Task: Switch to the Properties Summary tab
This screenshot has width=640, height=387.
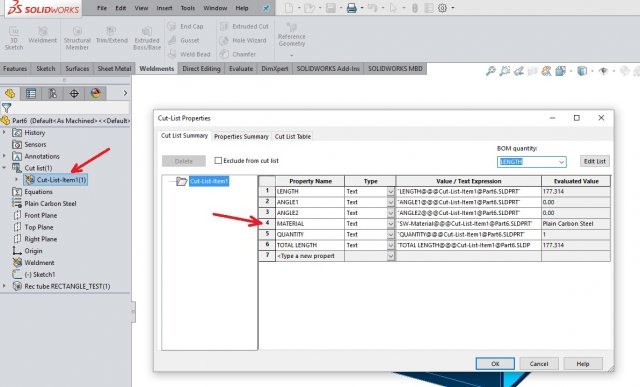Action: click(x=241, y=136)
